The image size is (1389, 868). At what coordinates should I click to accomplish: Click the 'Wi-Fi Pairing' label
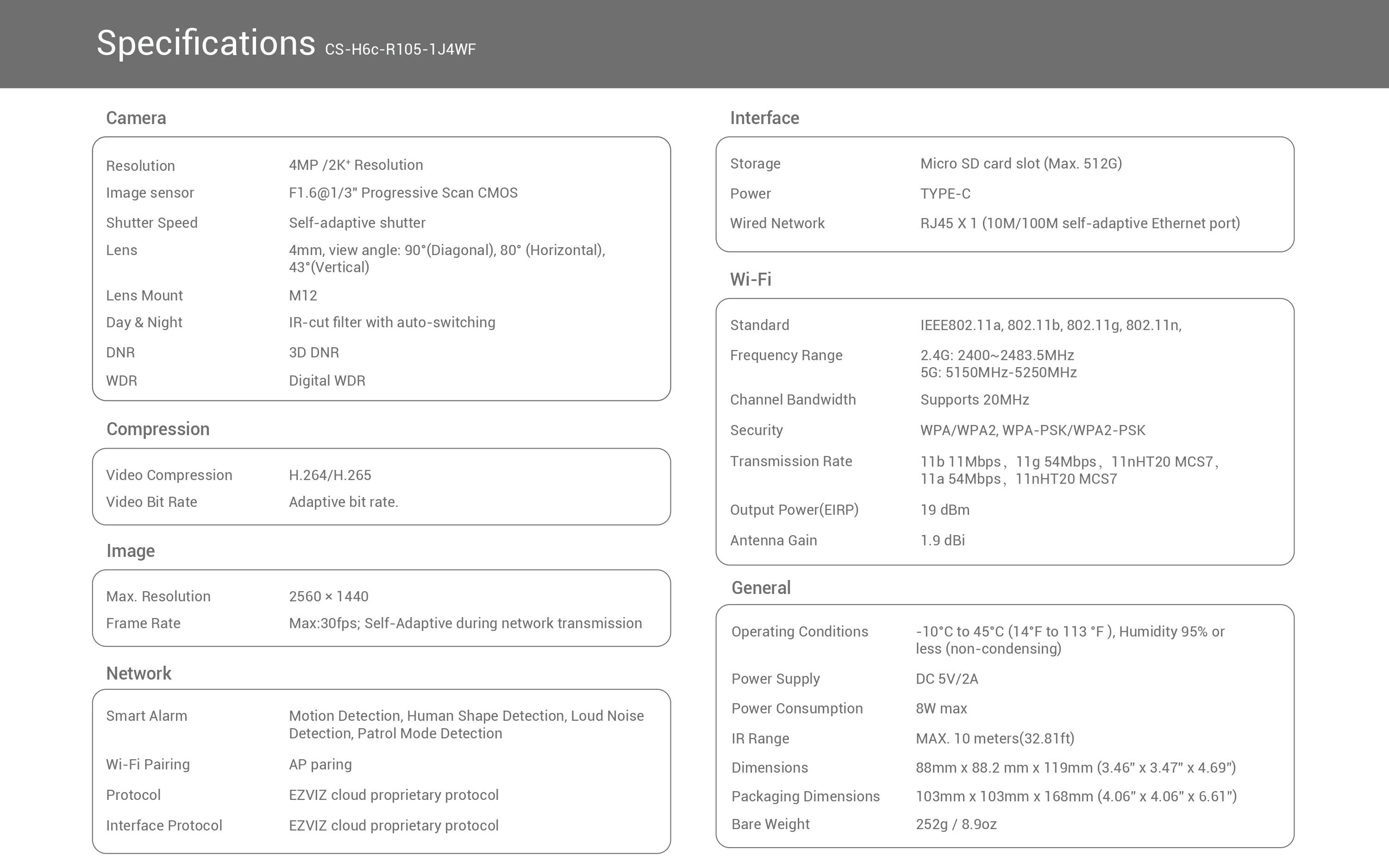pyautogui.click(x=148, y=765)
